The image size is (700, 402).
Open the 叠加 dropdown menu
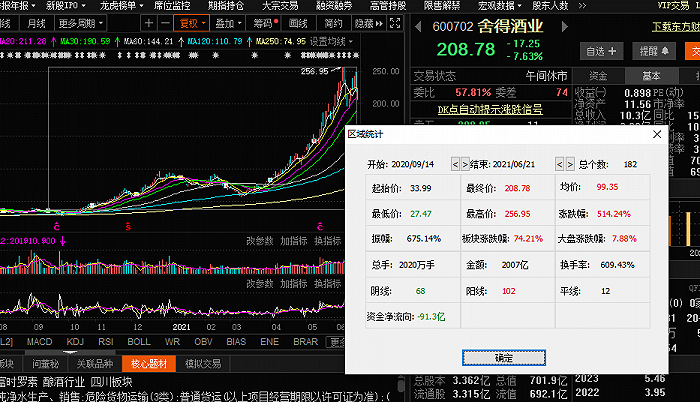tap(228, 23)
